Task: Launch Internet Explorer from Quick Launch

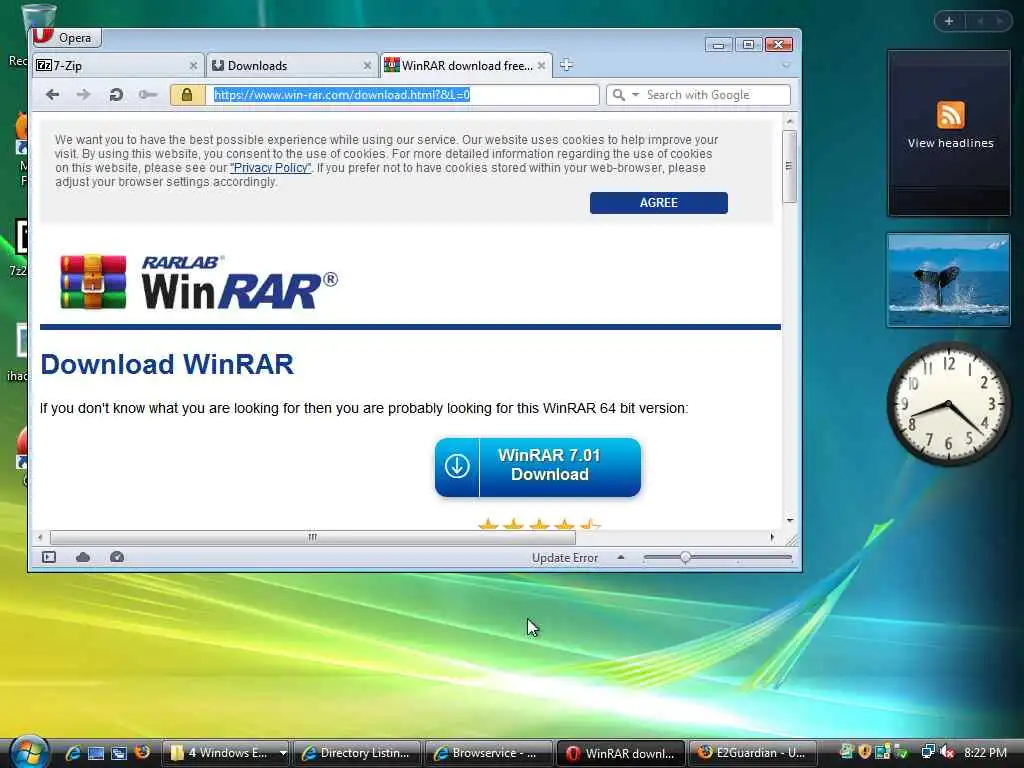Action: (72, 753)
